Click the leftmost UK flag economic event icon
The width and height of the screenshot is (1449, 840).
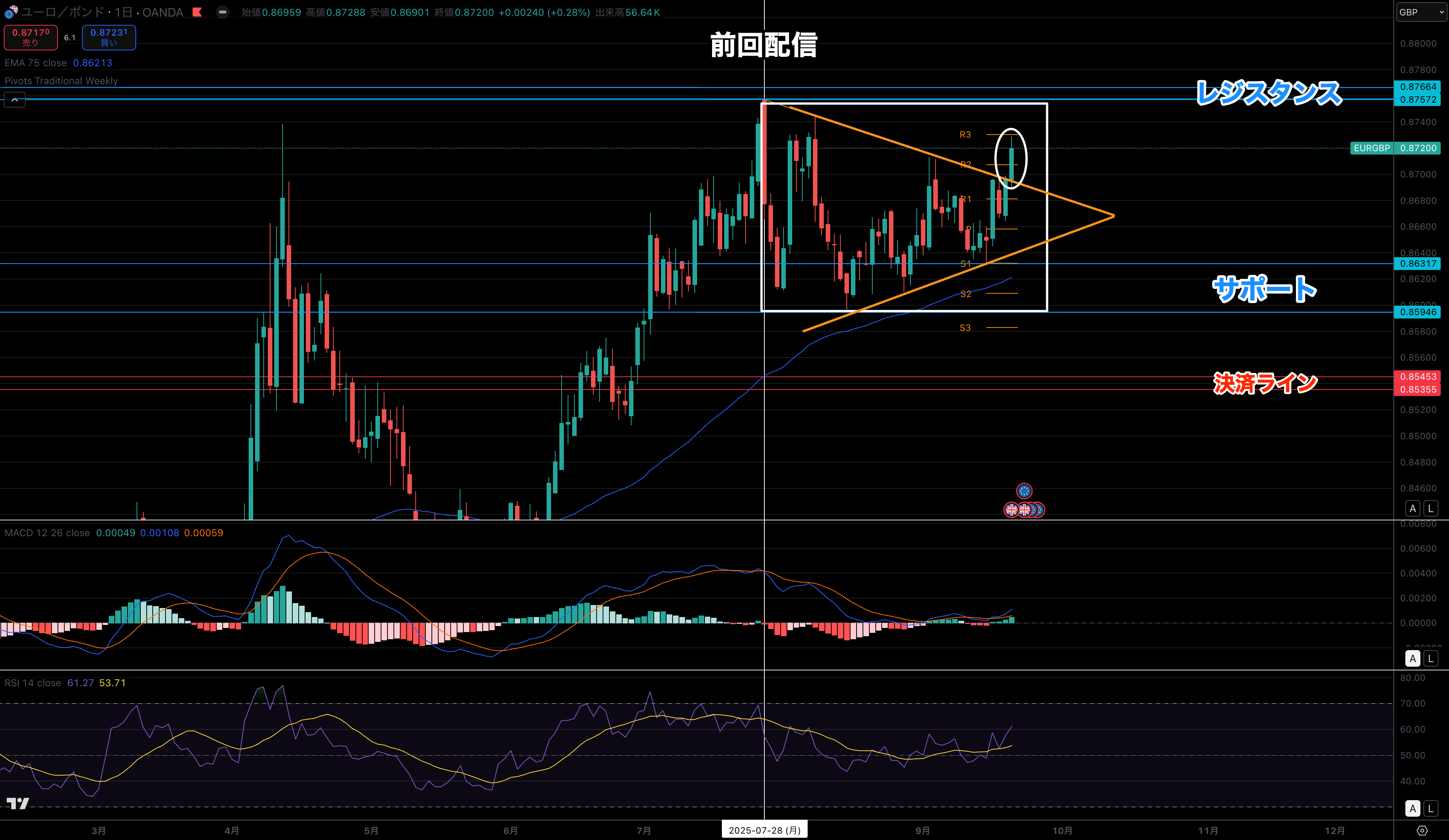coord(1012,509)
